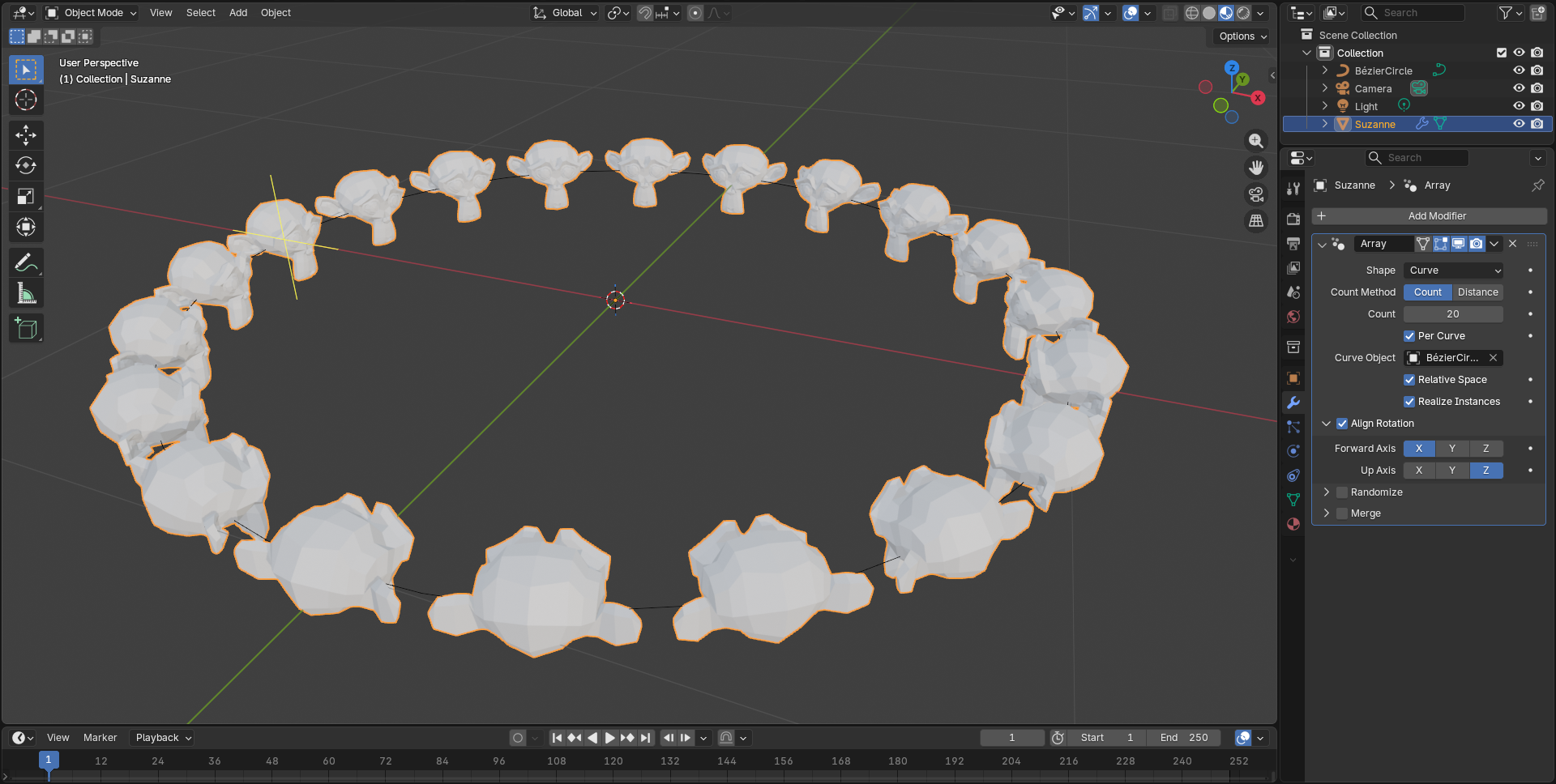The width and height of the screenshot is (1556, 784).
Task: Expand BézierCircle in the outliner
Action: (1325, 70)
